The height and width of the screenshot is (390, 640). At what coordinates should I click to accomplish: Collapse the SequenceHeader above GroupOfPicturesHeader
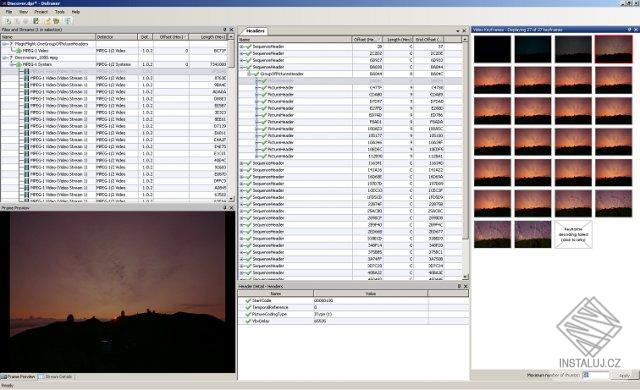(x=241, y=67)
